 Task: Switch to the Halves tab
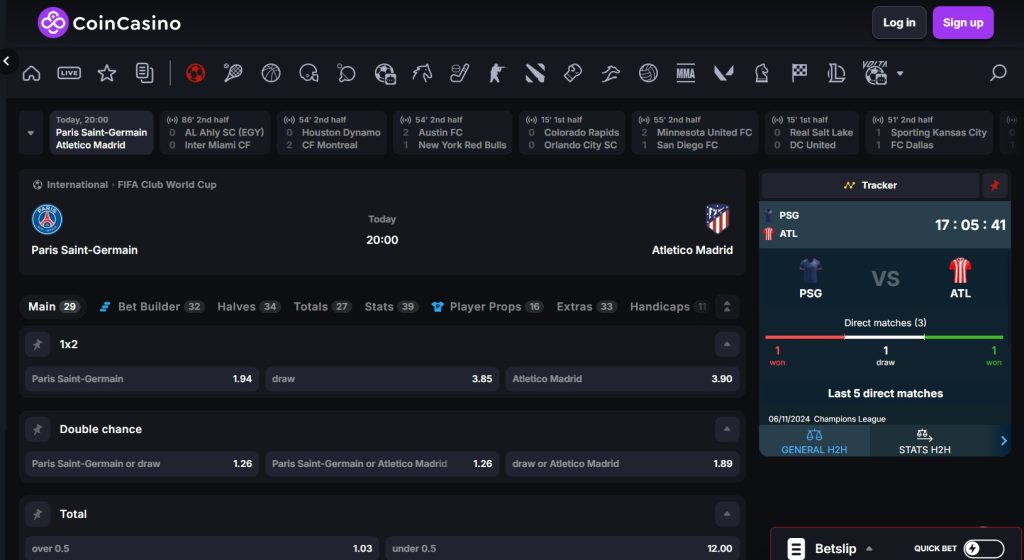click(x=248, y=307)
